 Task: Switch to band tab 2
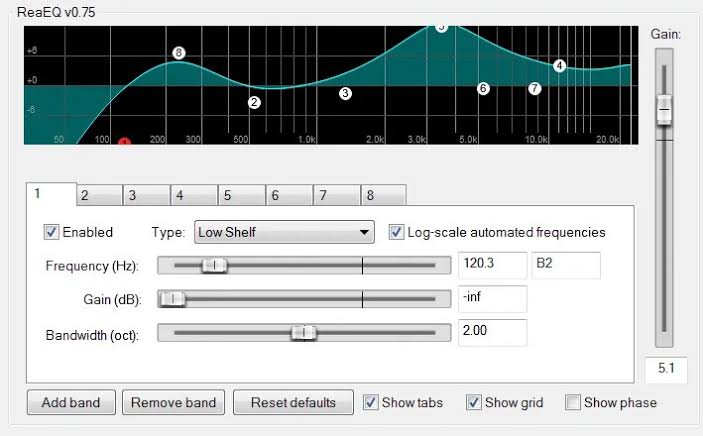[100, 196]
